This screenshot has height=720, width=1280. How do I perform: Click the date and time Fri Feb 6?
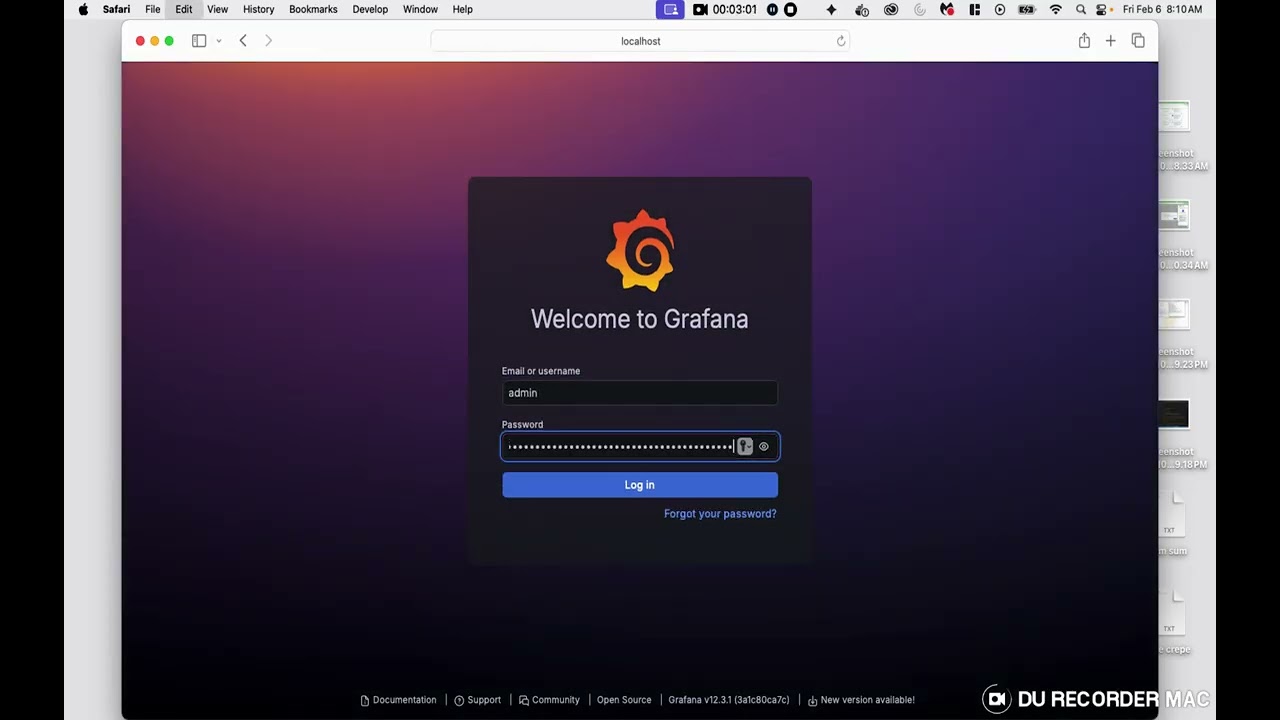1162,9
